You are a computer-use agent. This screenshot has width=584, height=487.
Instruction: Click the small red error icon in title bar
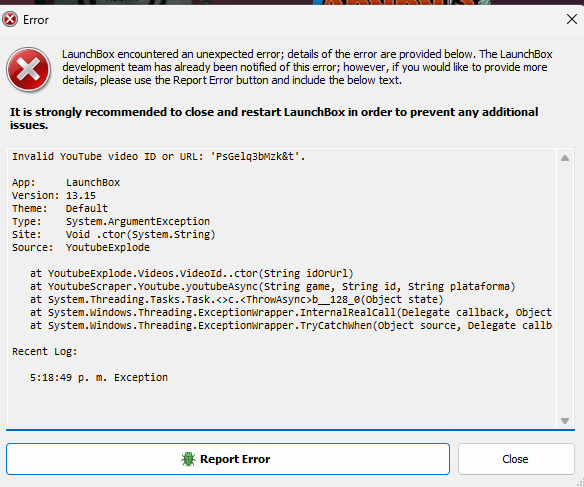[x=10, y=19]
